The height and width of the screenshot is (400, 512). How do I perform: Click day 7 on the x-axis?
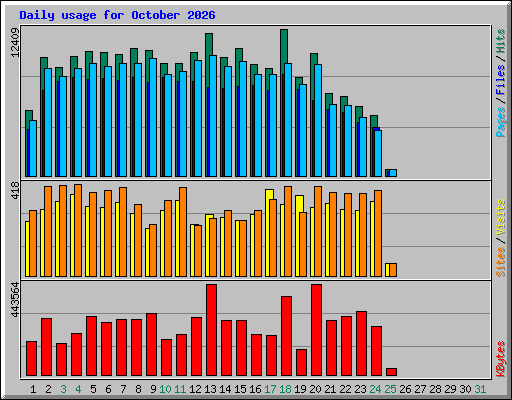pyautogui.click(x=123, y=389)
